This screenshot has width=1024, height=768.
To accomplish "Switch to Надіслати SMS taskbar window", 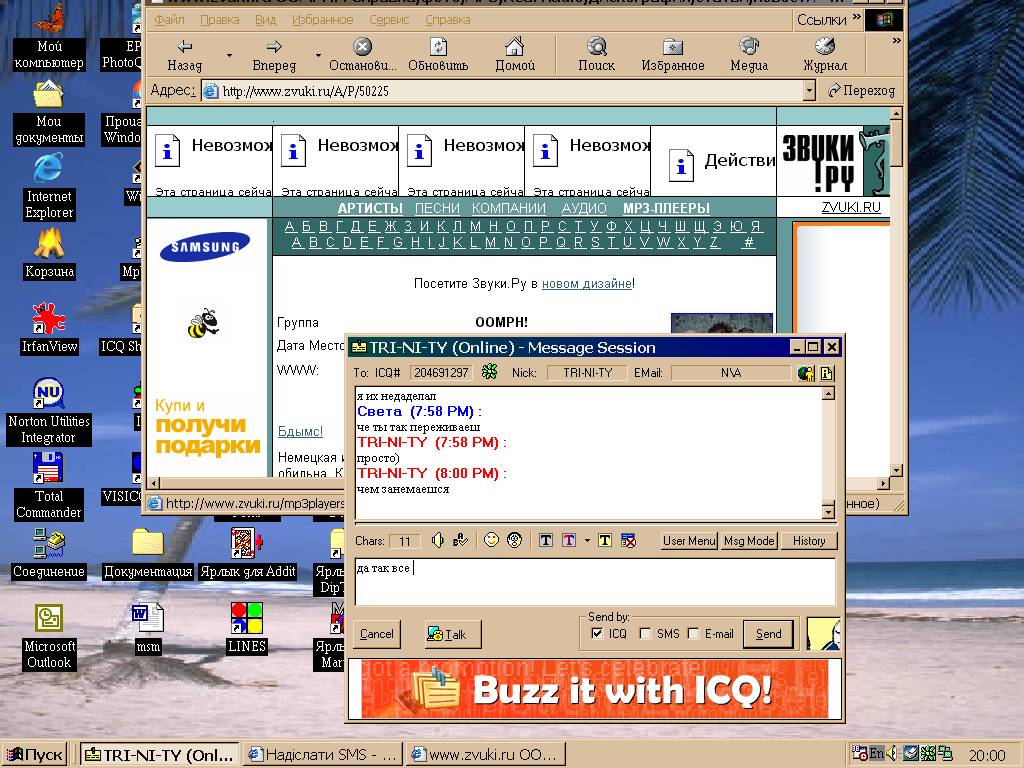I will (x=323, y=755).
